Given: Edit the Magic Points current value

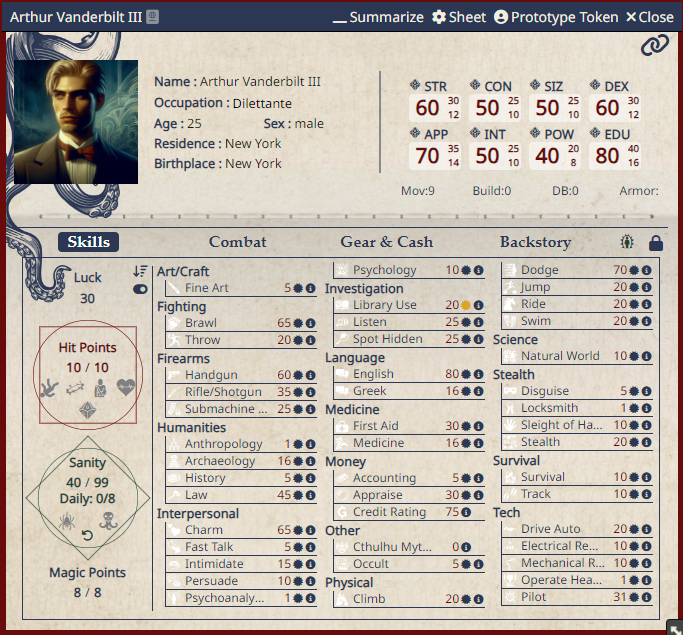Looking at the screenshot, I should click(77, 593).
